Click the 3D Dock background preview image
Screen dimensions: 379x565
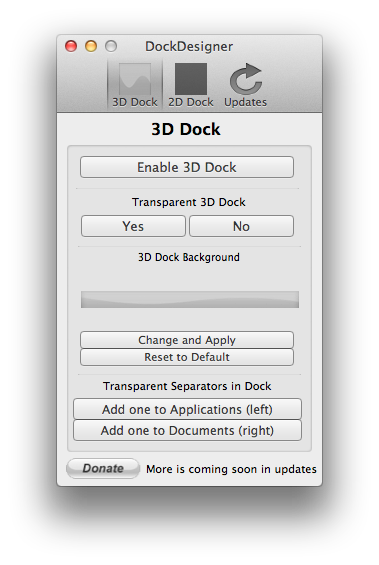190,299
